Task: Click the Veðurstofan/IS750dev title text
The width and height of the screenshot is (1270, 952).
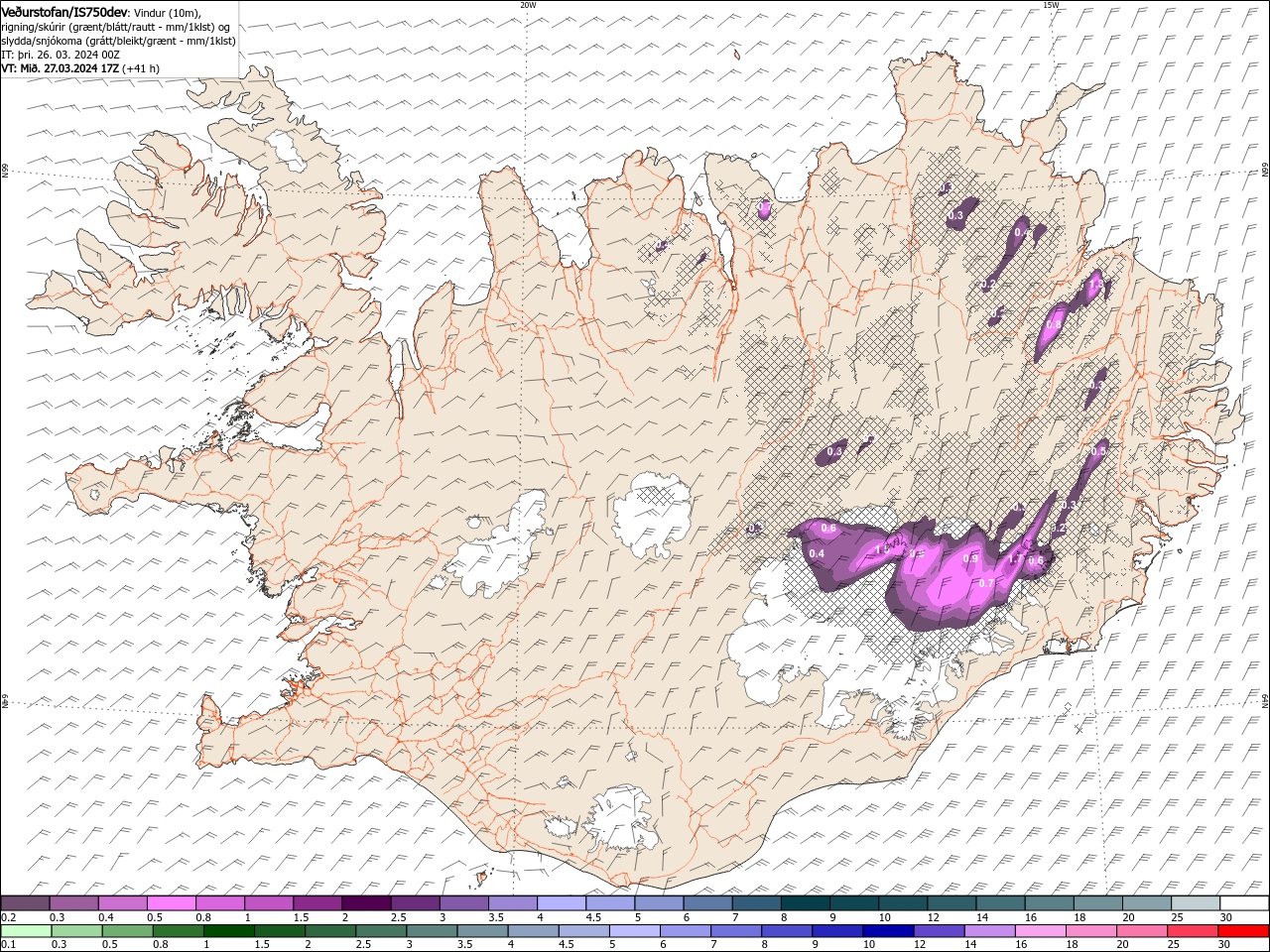Action: pos(64,11)
